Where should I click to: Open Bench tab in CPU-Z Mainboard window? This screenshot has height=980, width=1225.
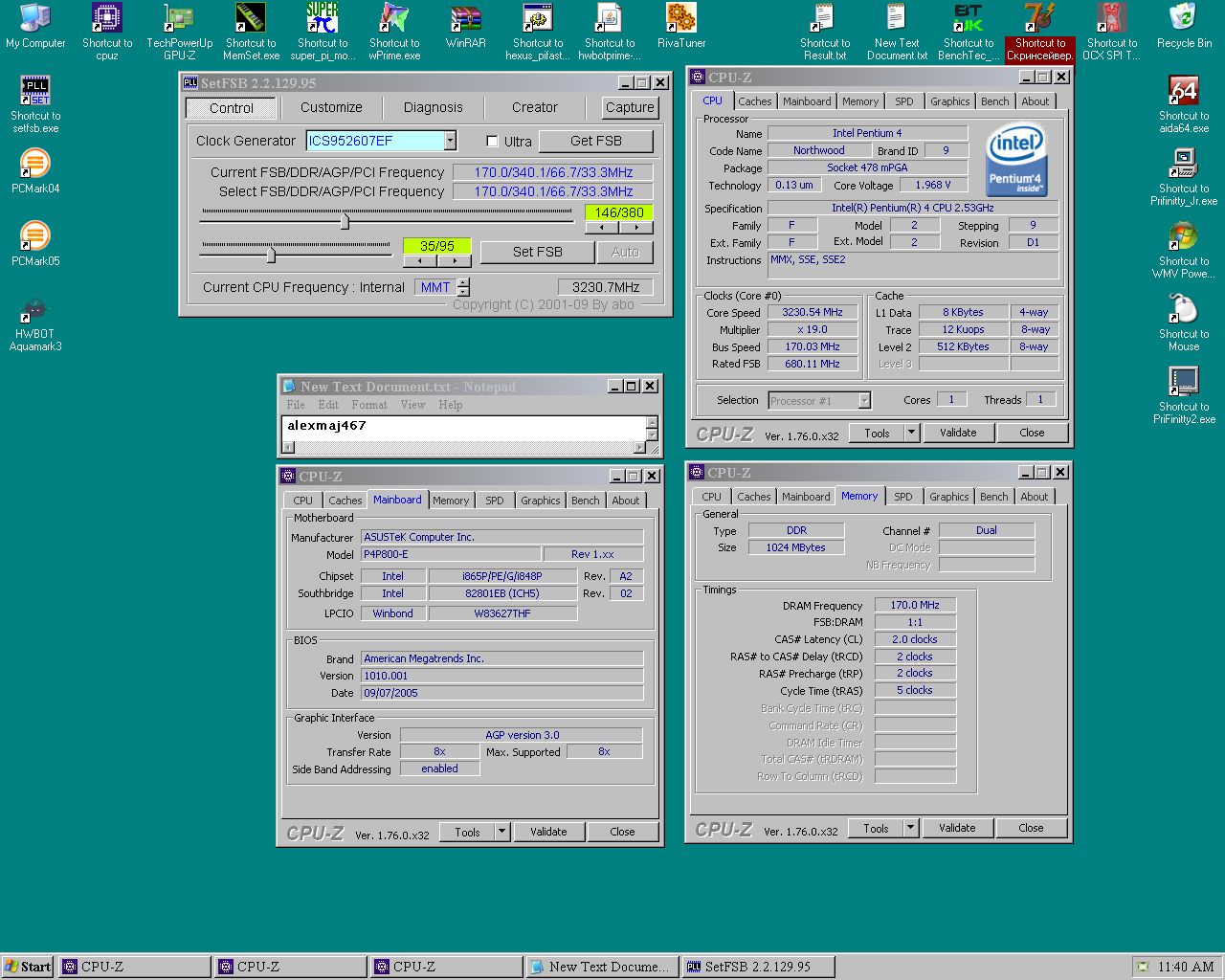click(585, 500)
